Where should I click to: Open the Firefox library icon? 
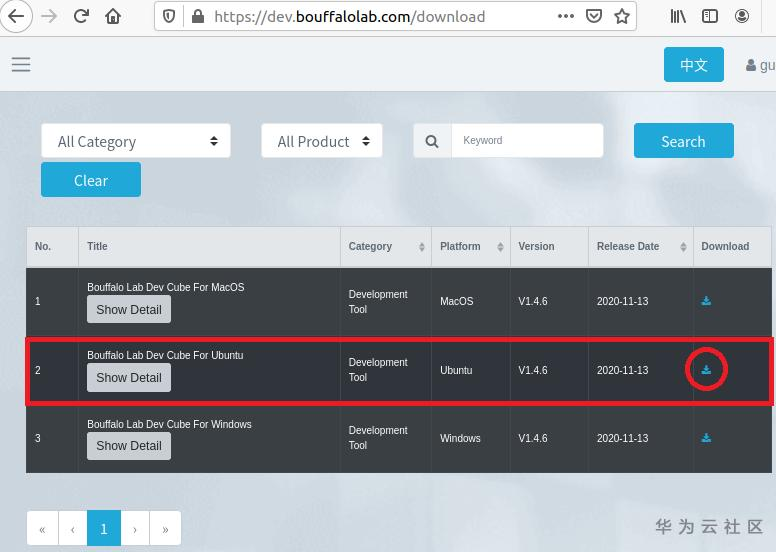pyautogui.click(x=678, y=16)
